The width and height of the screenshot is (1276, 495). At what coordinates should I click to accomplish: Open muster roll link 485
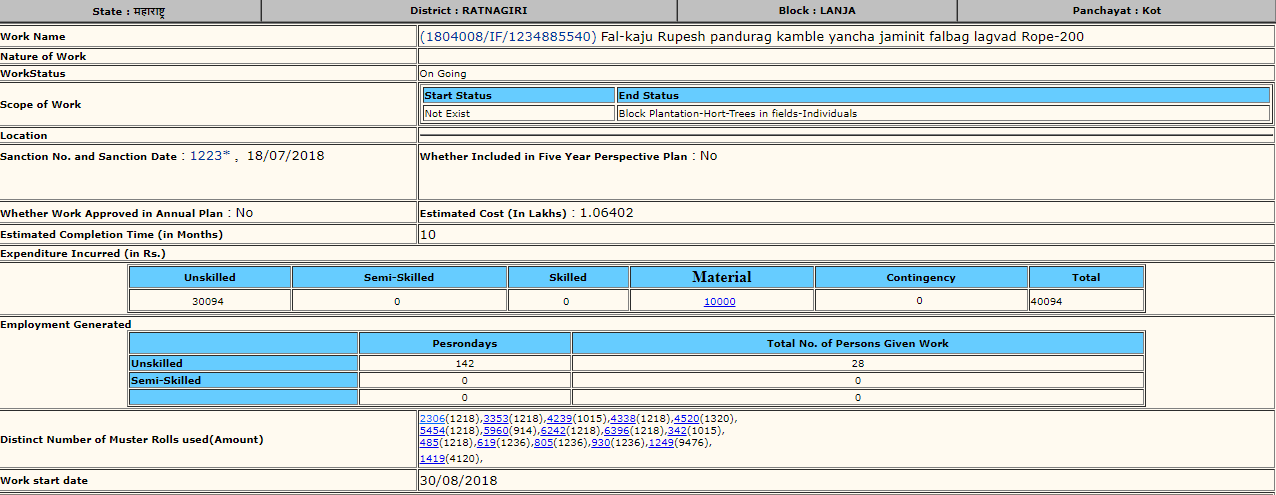coord(429,442)
